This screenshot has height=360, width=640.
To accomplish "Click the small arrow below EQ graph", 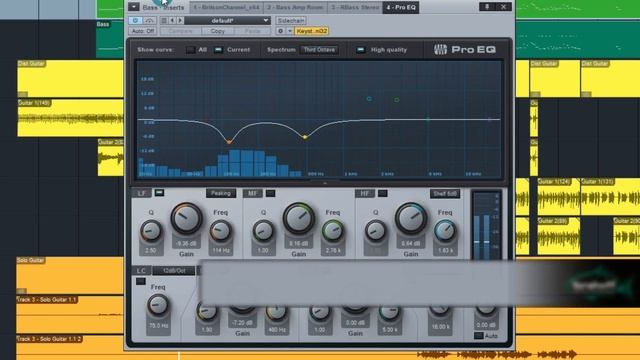I will 325,184.
